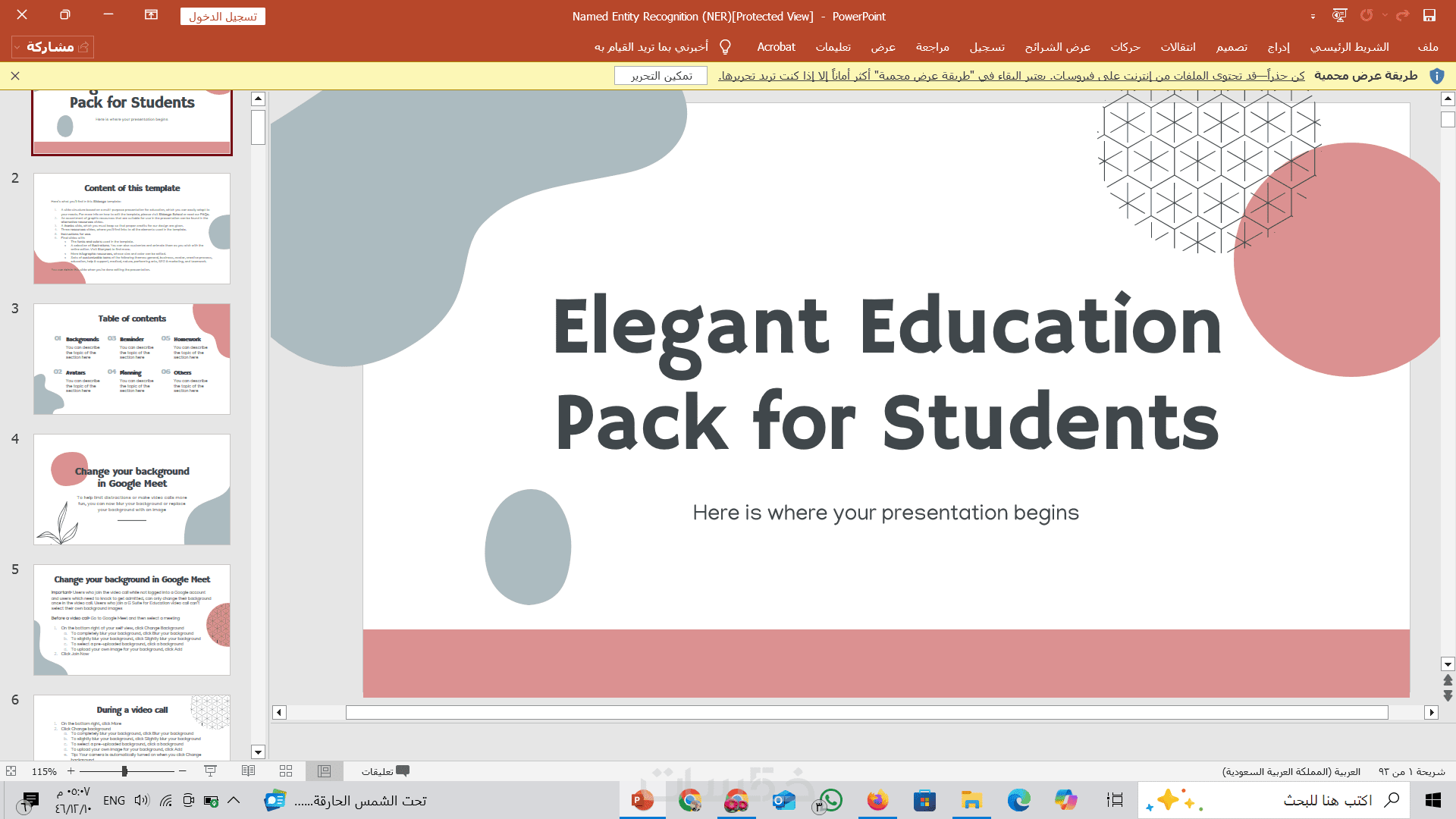
Task: Click تسجيل الدخول sign-in button
Action: [223, 16]
